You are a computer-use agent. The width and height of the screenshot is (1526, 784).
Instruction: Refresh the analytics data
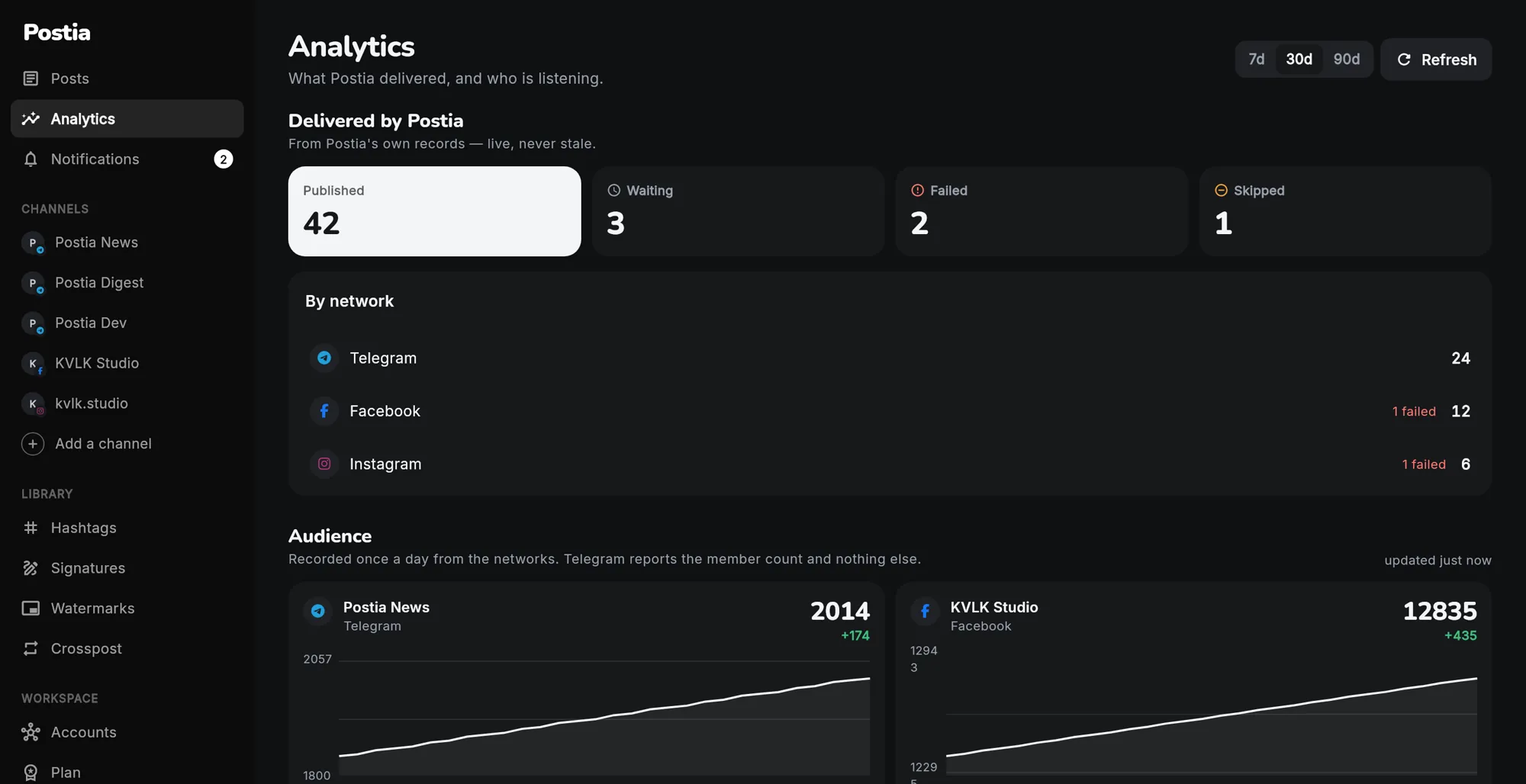(1436, 59)
